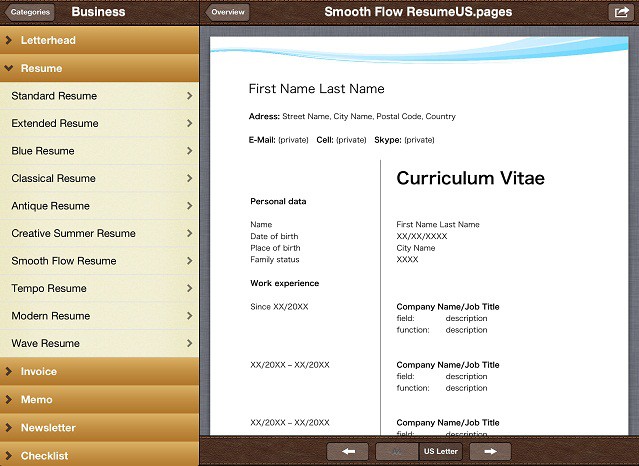
Task: Open the Wave Resume template
Action: (99, 343)
